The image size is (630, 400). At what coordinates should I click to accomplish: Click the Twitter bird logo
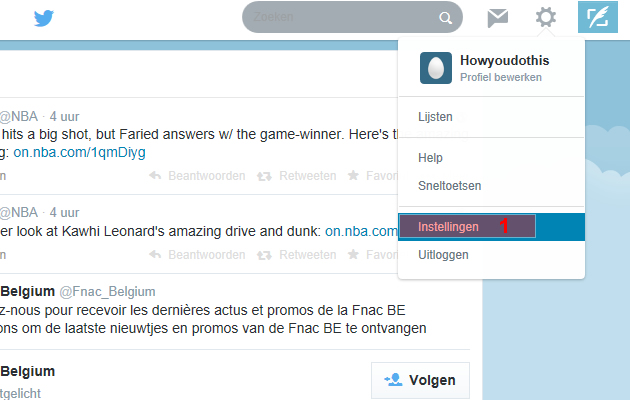coord(44,18)
